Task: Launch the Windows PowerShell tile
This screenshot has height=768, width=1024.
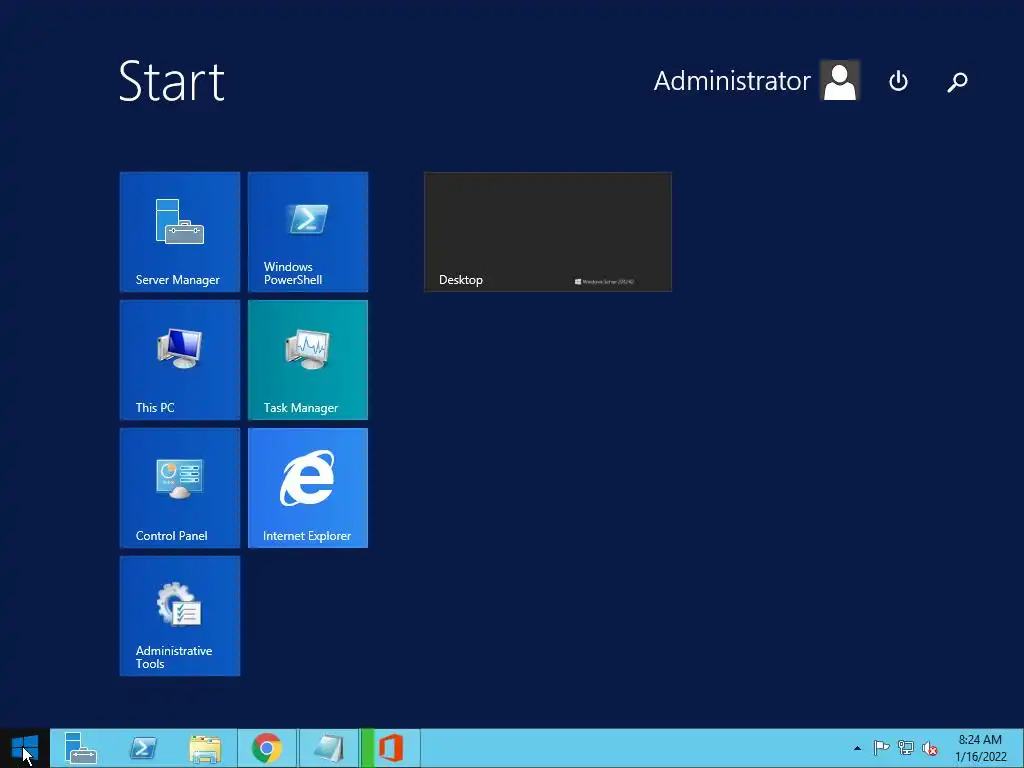Action: coord(308,232)
